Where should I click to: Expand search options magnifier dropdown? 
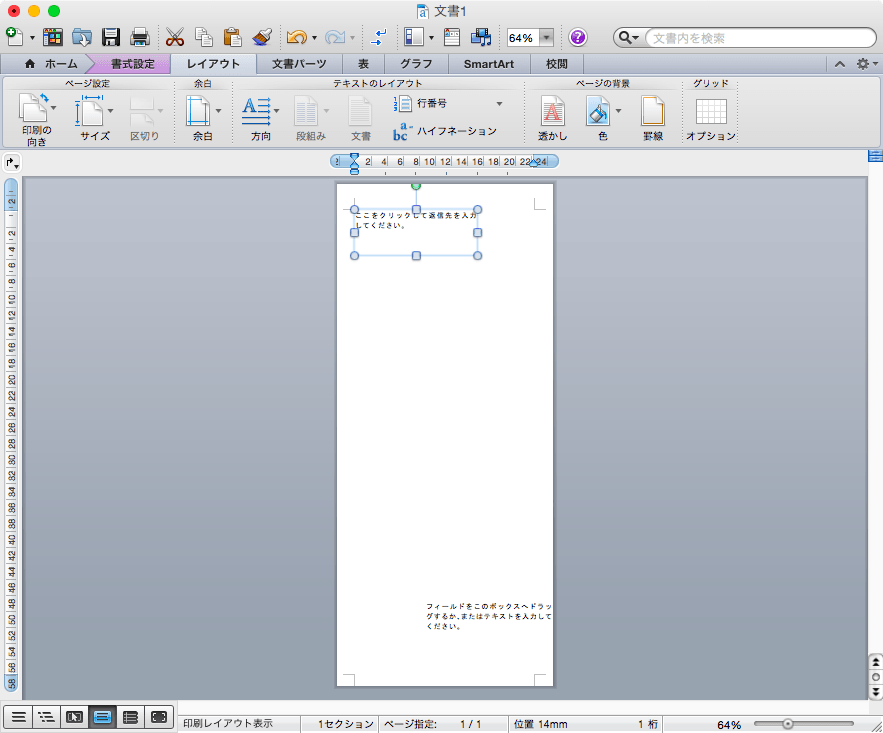click(629, 38)
